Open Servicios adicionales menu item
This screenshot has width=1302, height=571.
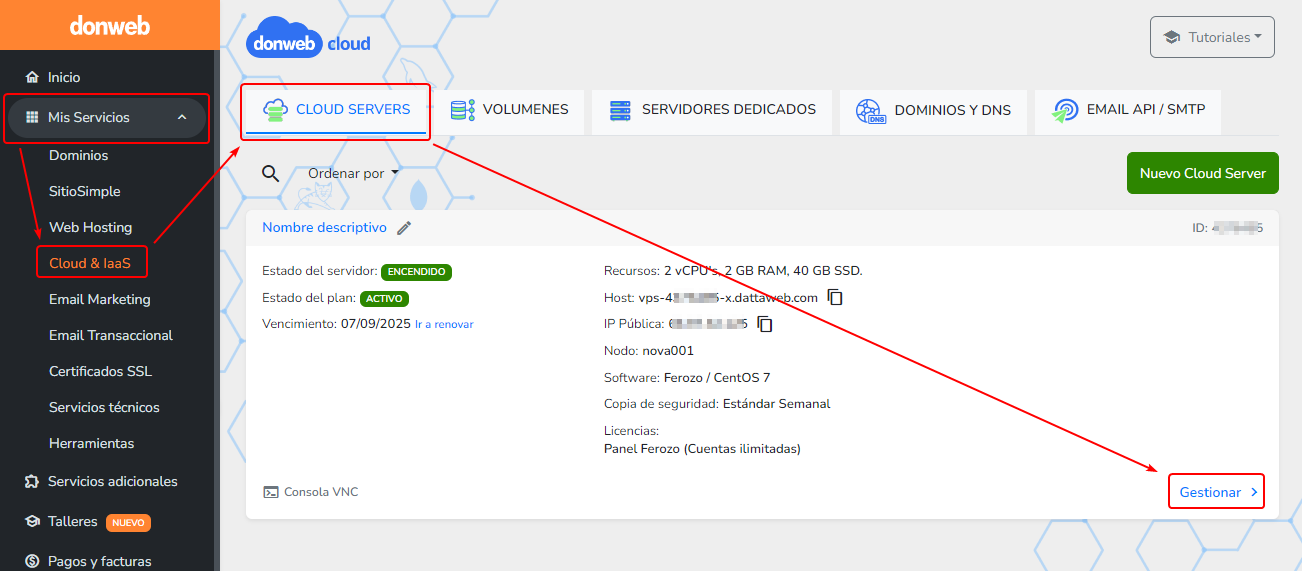click(113, 481)
